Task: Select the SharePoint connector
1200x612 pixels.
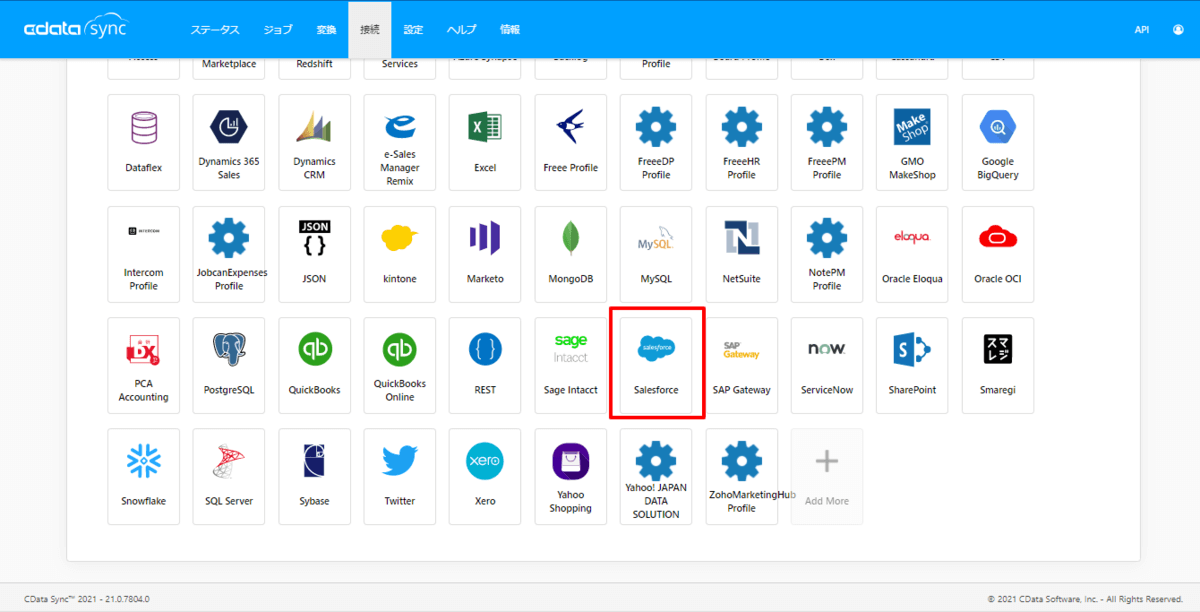Action: pyautogui.click(x=912, y=365)
